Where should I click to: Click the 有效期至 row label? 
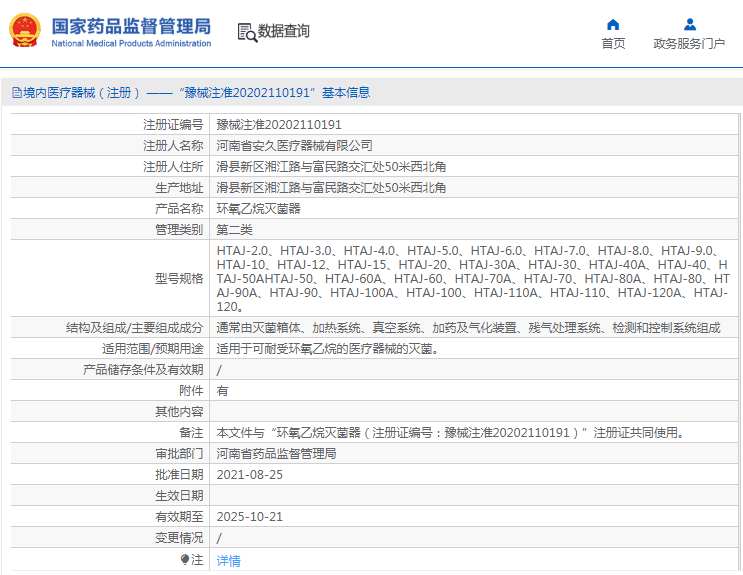tap(179, 517)
